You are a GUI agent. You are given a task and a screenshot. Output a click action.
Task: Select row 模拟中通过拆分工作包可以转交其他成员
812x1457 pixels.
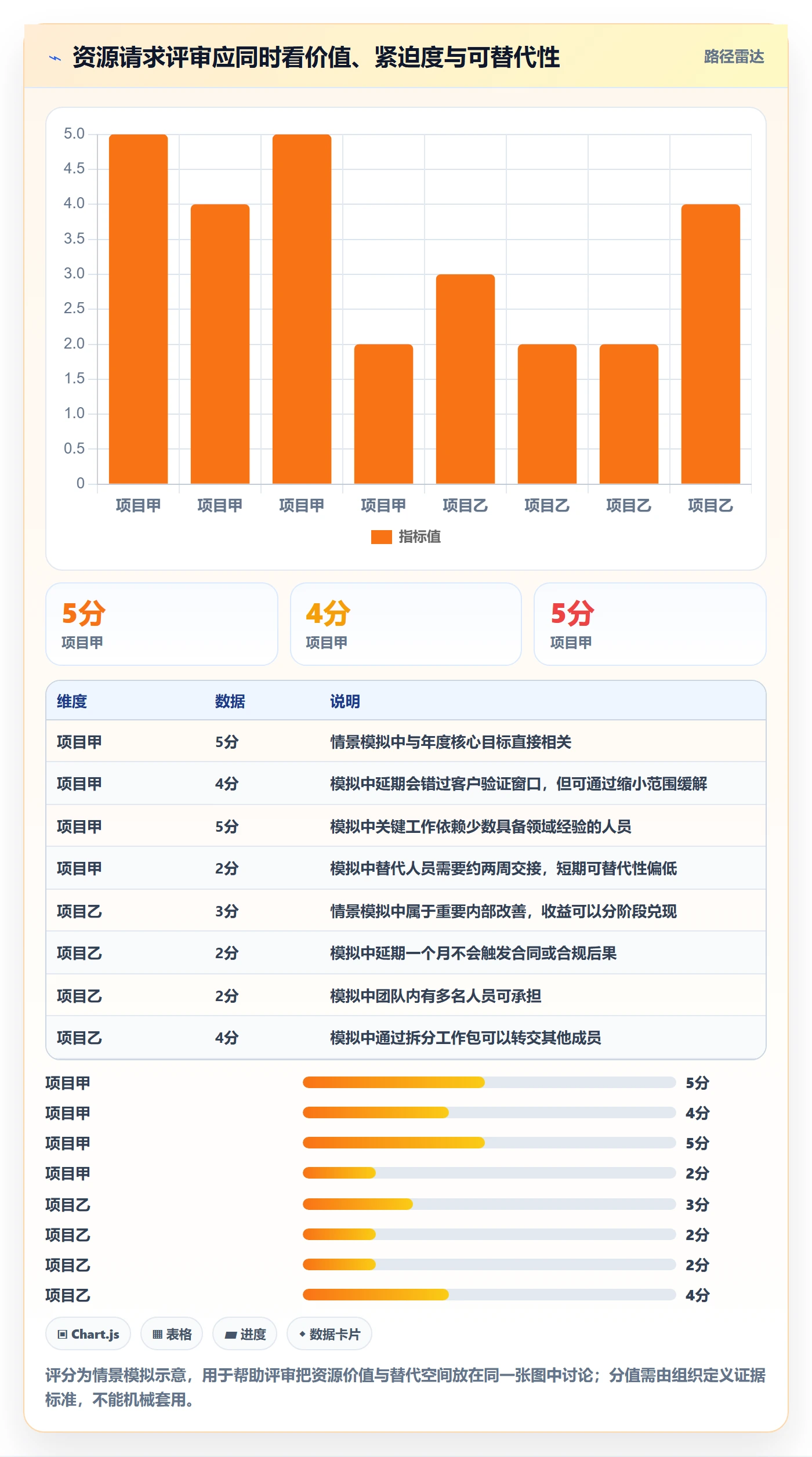pyautogui.click(x=406, y=1038)
